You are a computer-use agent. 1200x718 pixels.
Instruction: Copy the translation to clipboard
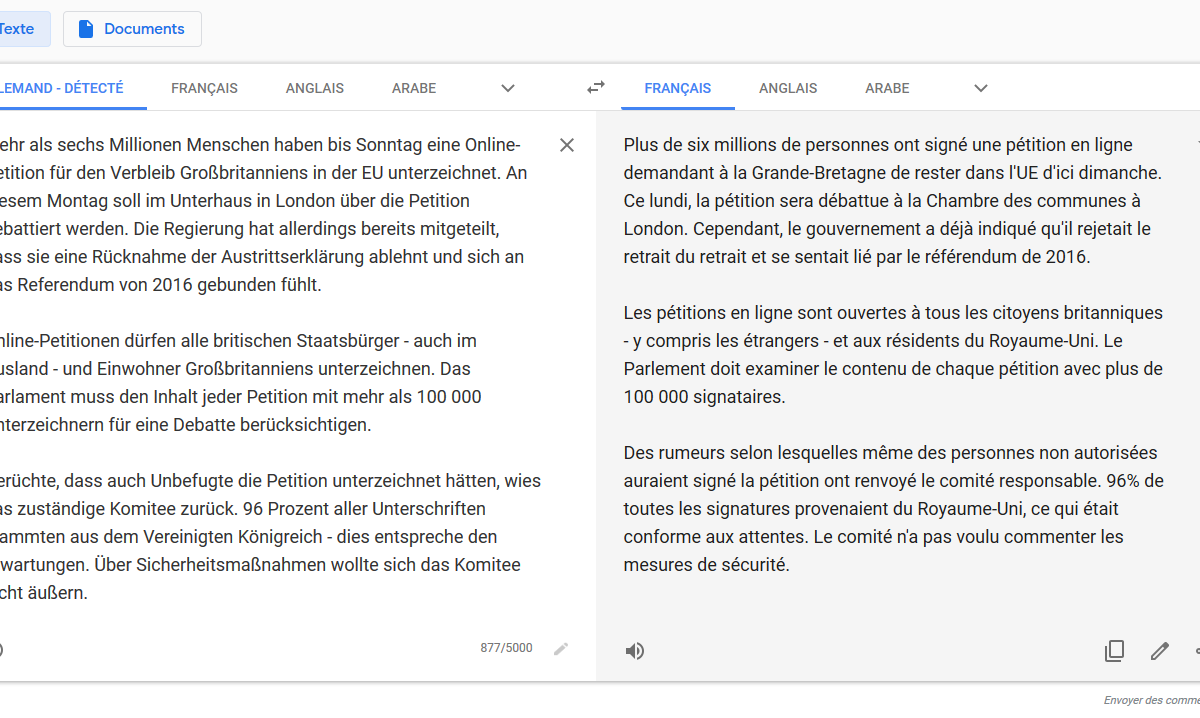(1114, 652)
